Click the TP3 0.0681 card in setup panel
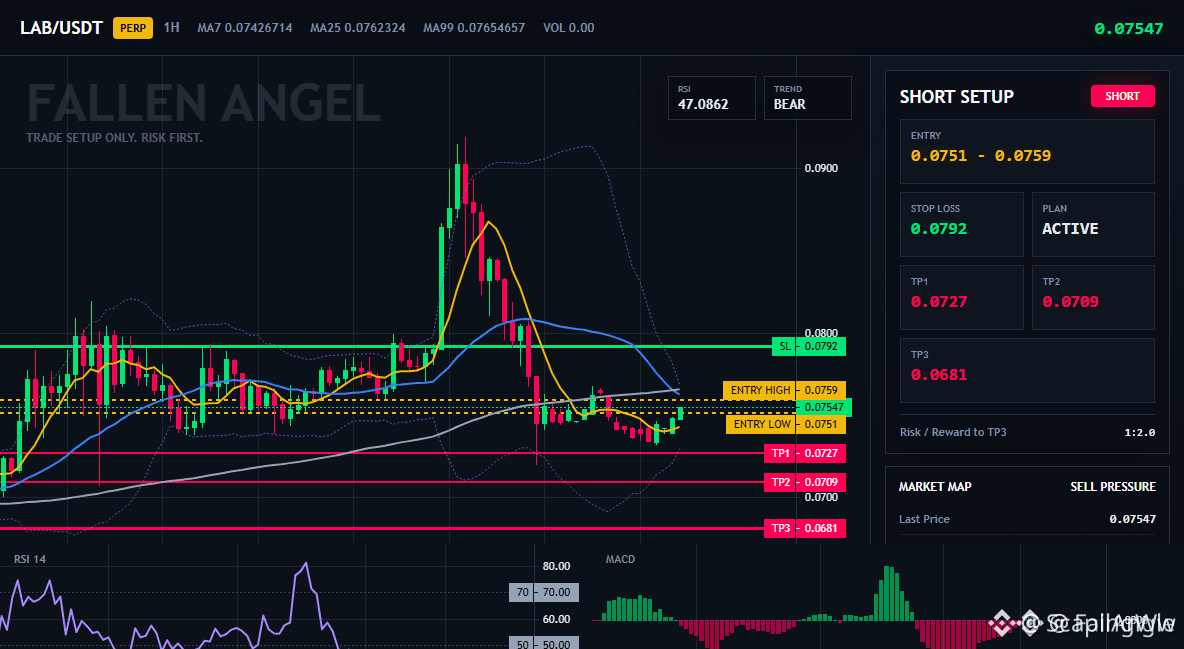This screenshot has width=1184, height=649. [x=1027, y=370]
